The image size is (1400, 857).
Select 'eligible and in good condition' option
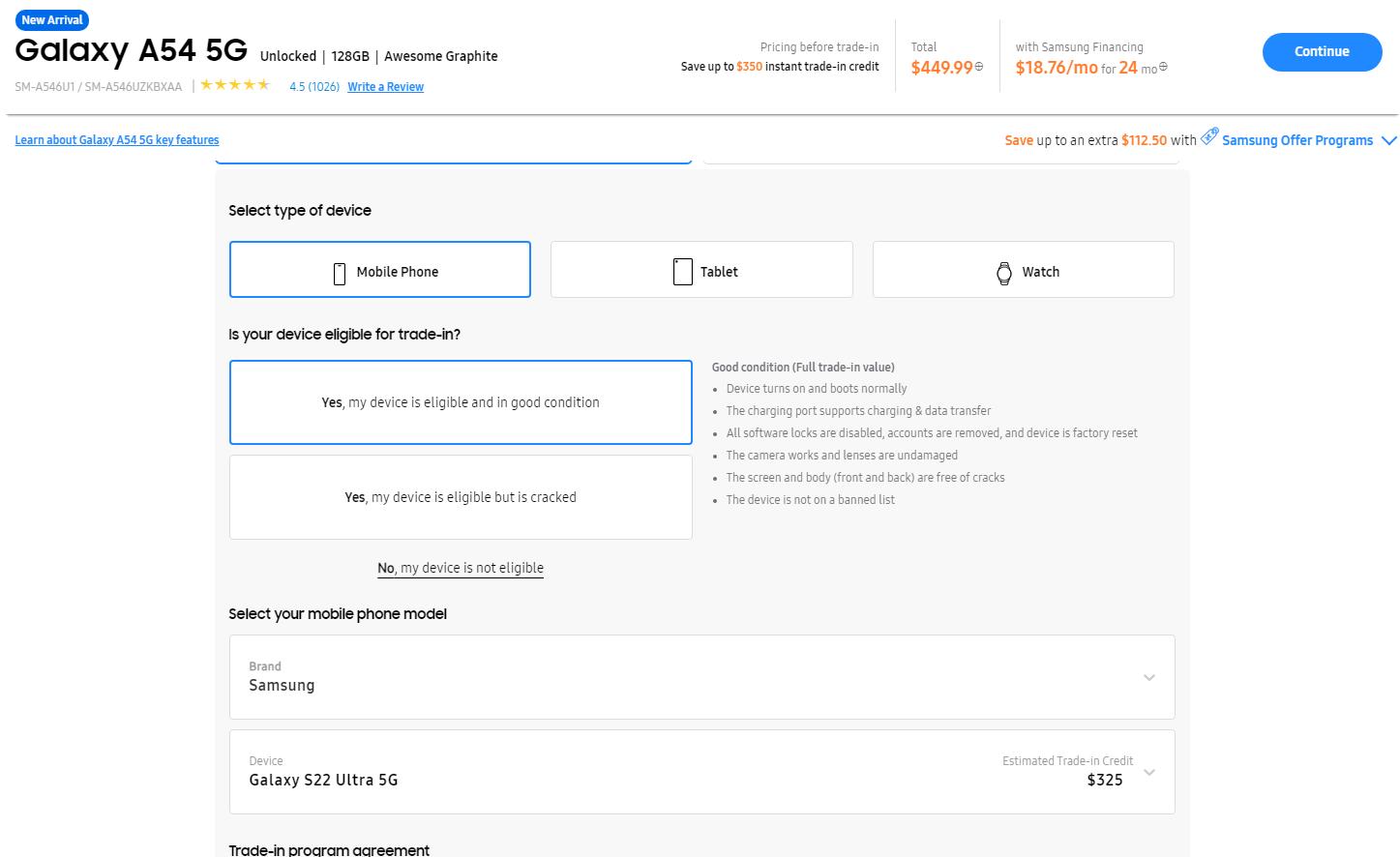pyautogui.click(x=461, y=402)
